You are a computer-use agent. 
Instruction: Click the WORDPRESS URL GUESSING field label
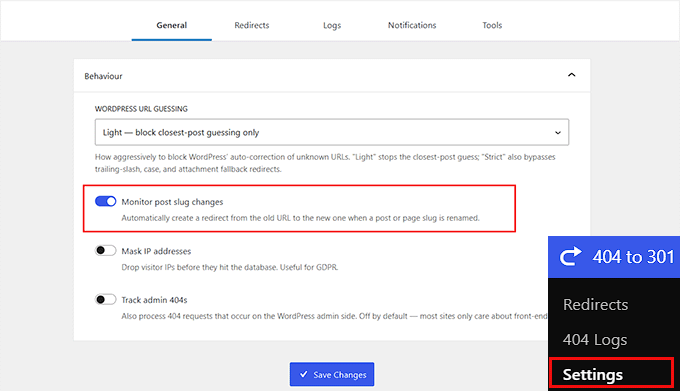click(141, 109)
